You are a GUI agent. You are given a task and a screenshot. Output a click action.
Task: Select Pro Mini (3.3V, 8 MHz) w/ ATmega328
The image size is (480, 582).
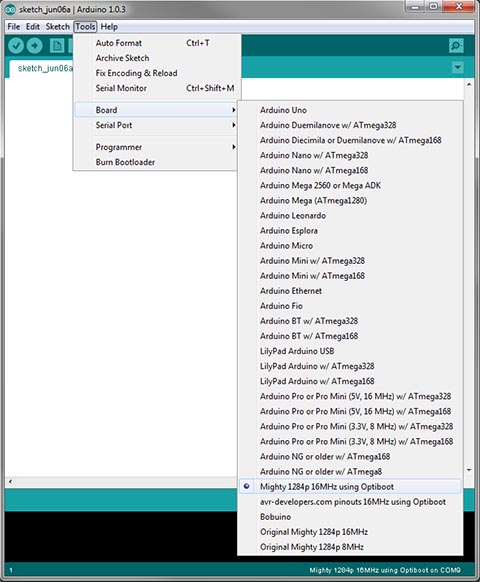click(350, 426)
